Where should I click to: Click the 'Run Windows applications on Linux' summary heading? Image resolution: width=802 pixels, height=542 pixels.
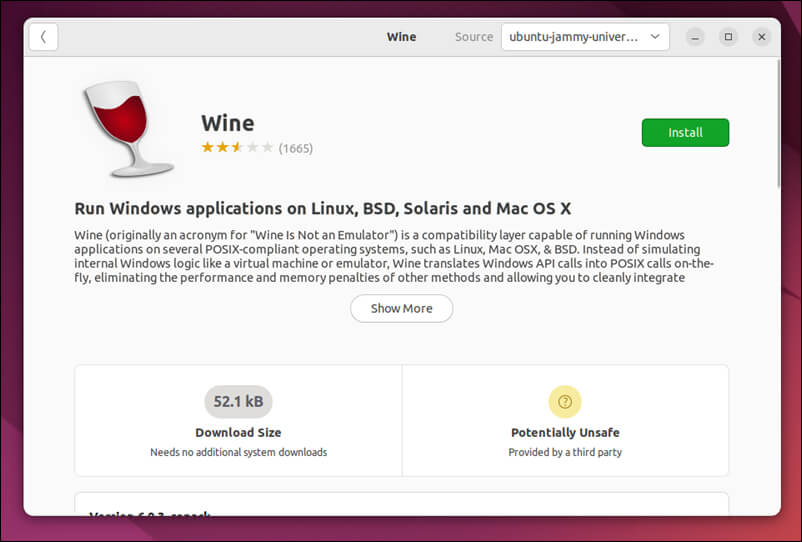point(323,209)
